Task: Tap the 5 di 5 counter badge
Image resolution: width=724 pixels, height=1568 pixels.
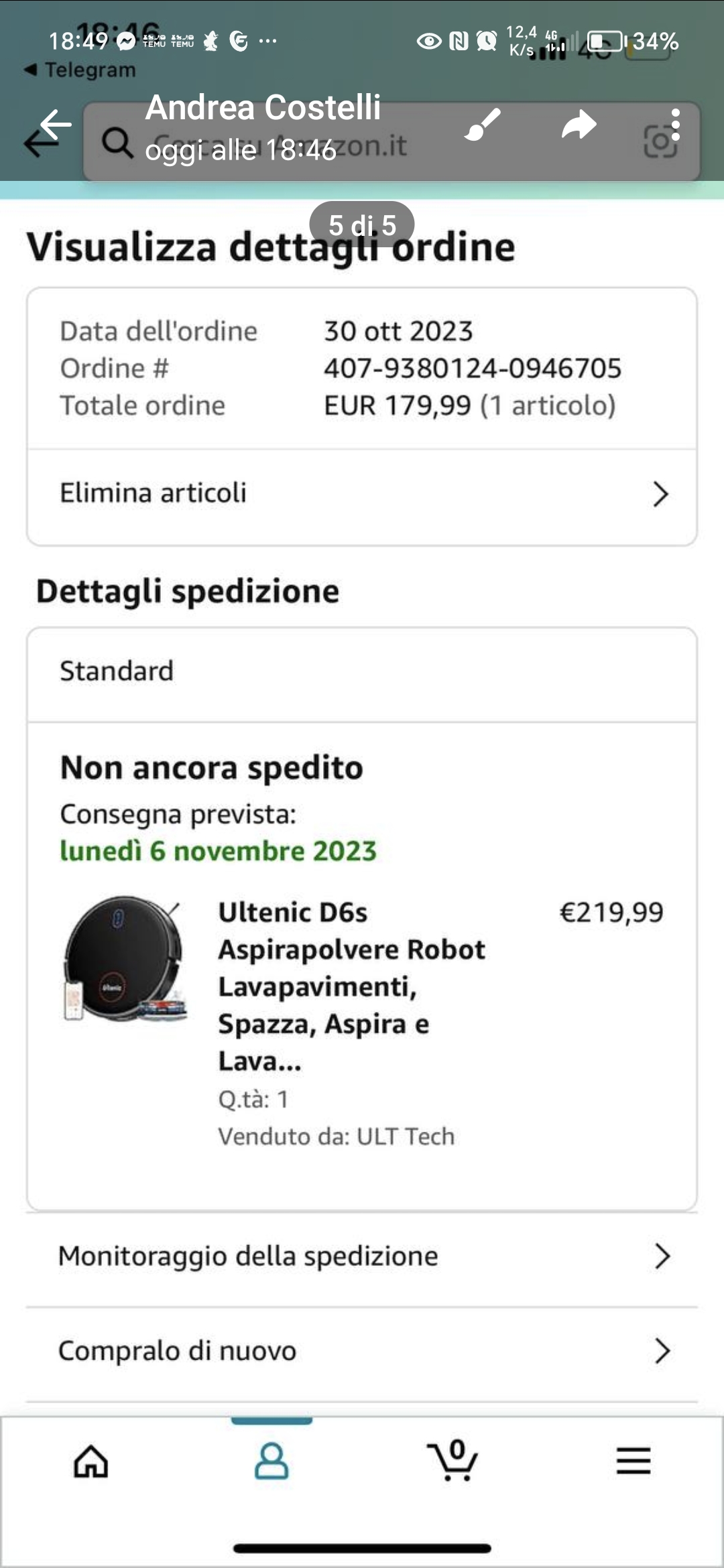Action: pyautogui.click(x=362, y=224)
